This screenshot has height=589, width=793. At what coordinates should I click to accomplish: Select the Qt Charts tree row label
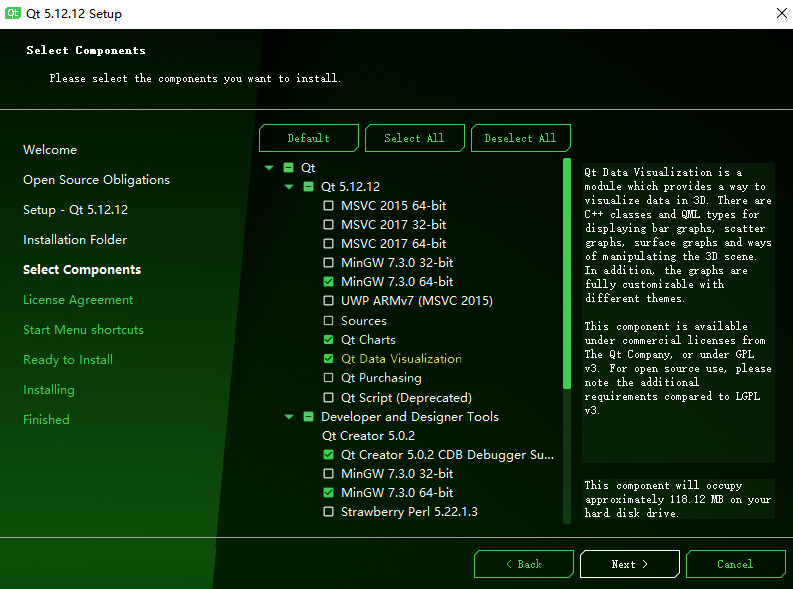click(368, 340)
